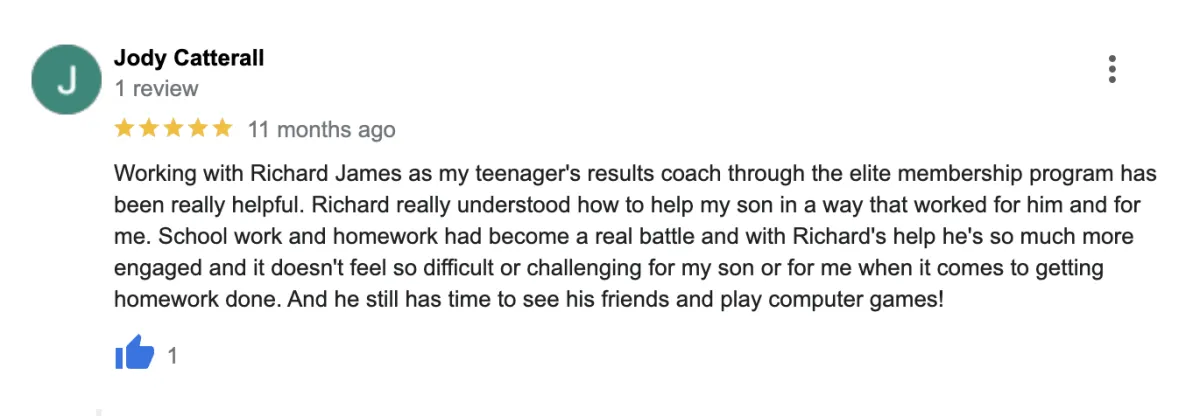Open the three-dot more options menu

click(1112, 69)
